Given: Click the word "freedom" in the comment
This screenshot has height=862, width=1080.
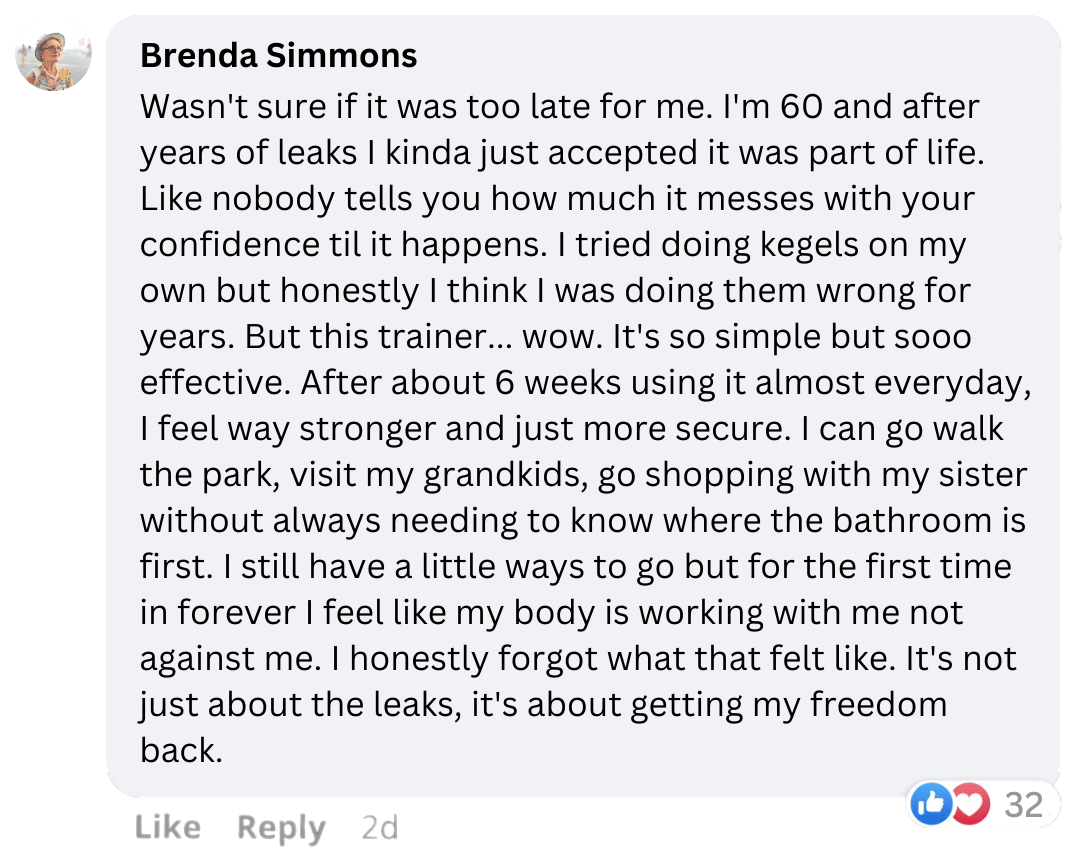Looking at the screenshot, I should [x=878, y=704].
